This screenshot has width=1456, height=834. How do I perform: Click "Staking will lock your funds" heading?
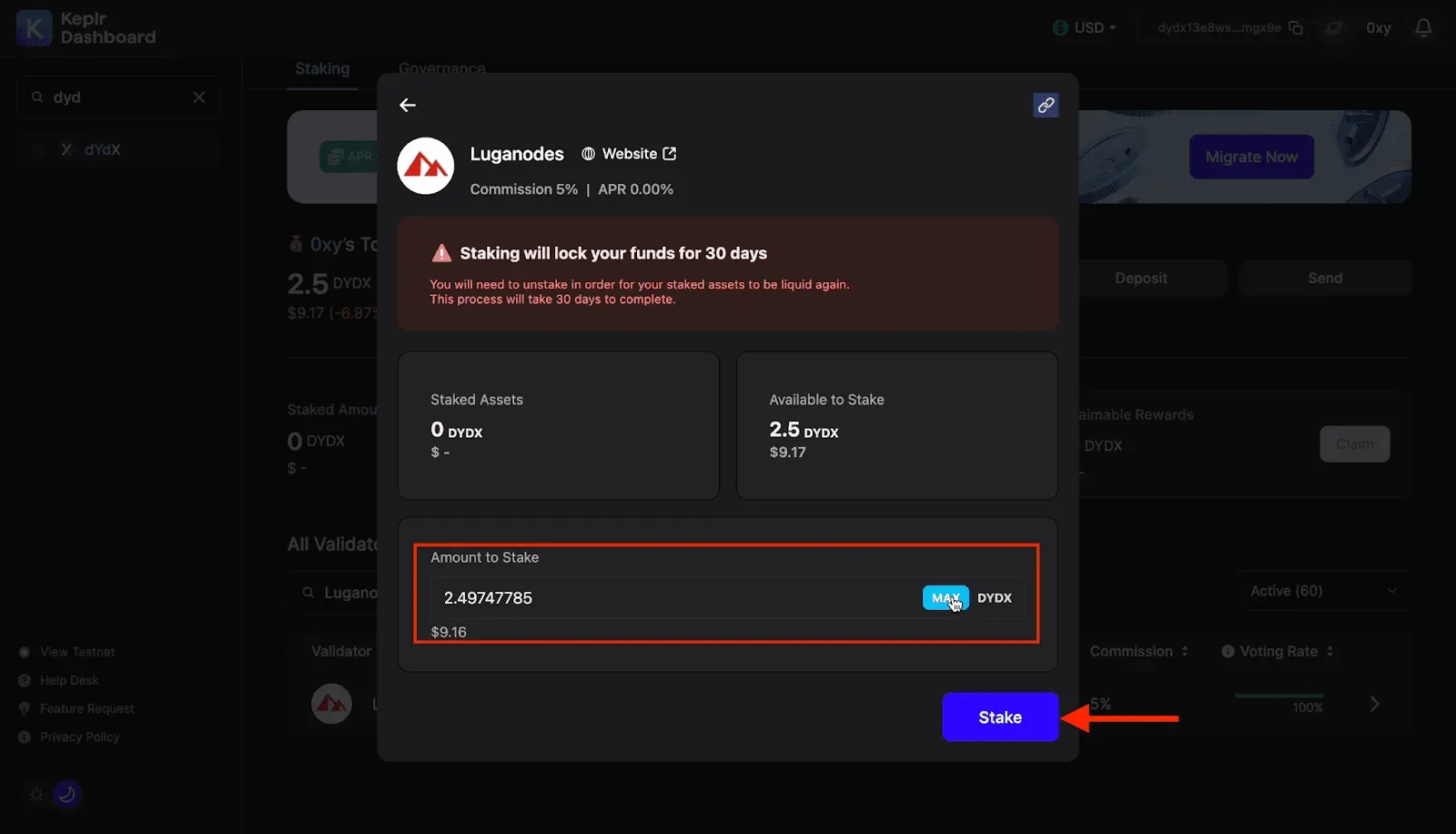coord(613,253)
